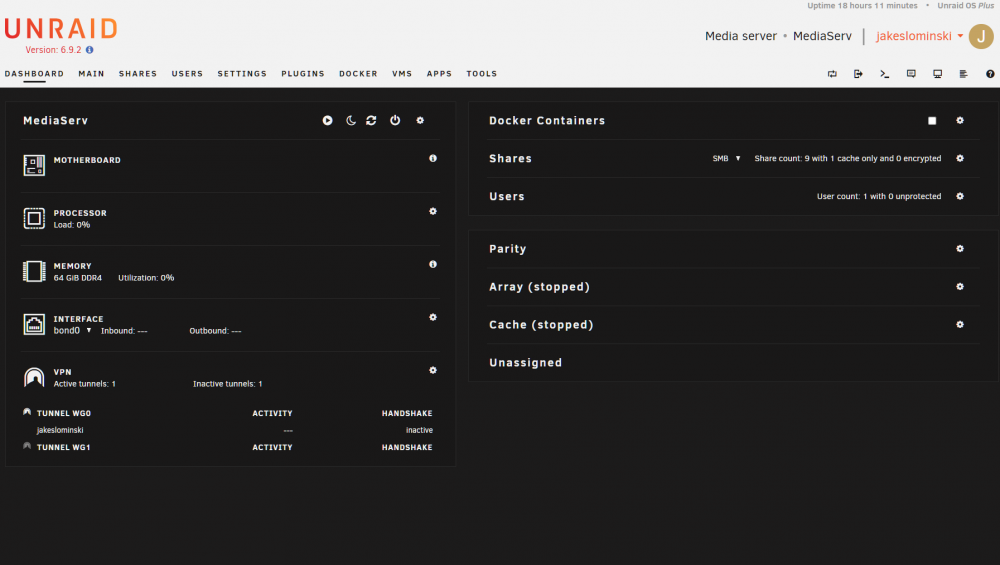Click the logout icon in the toolbar
Image resolution: width=1000 pixels, height=565 pixels.
(x=858, y=74)
